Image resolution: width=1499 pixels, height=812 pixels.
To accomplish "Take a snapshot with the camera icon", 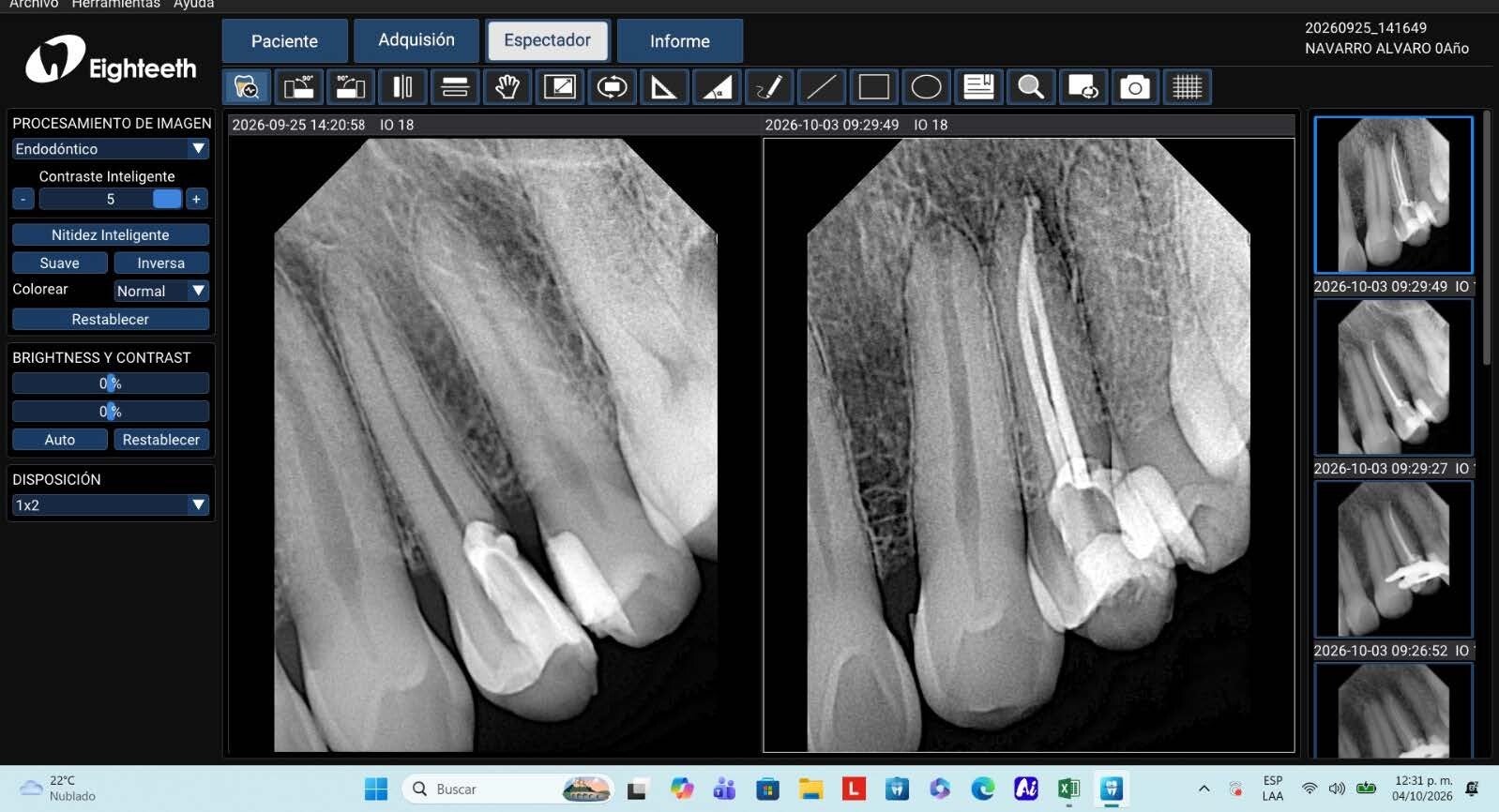I will [x=1135, y=87].
